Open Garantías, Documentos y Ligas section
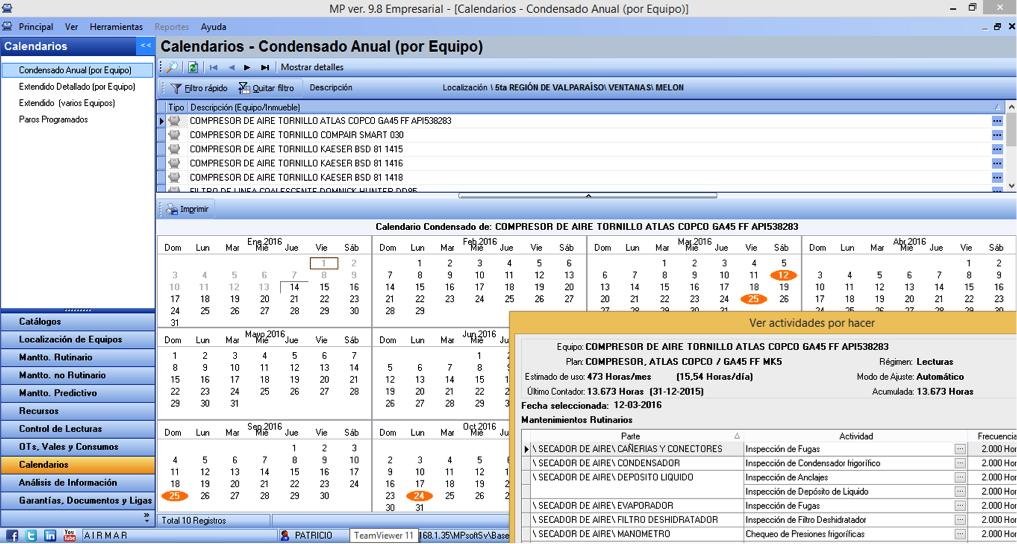Screen dimensions: 1017x544 coord(78,501)
